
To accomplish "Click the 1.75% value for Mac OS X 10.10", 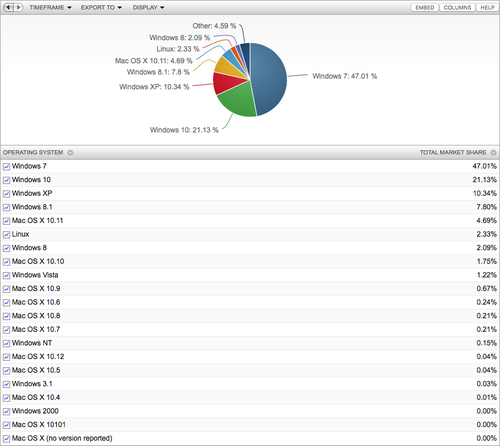I will (x=486, y=261).
